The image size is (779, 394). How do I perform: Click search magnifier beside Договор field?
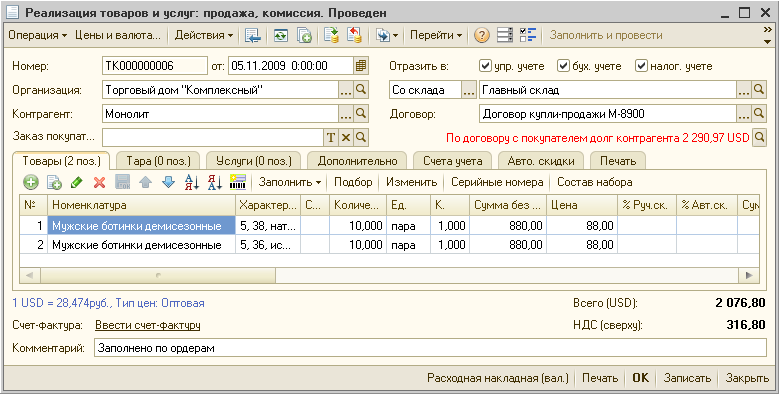(x=759, y=114)
